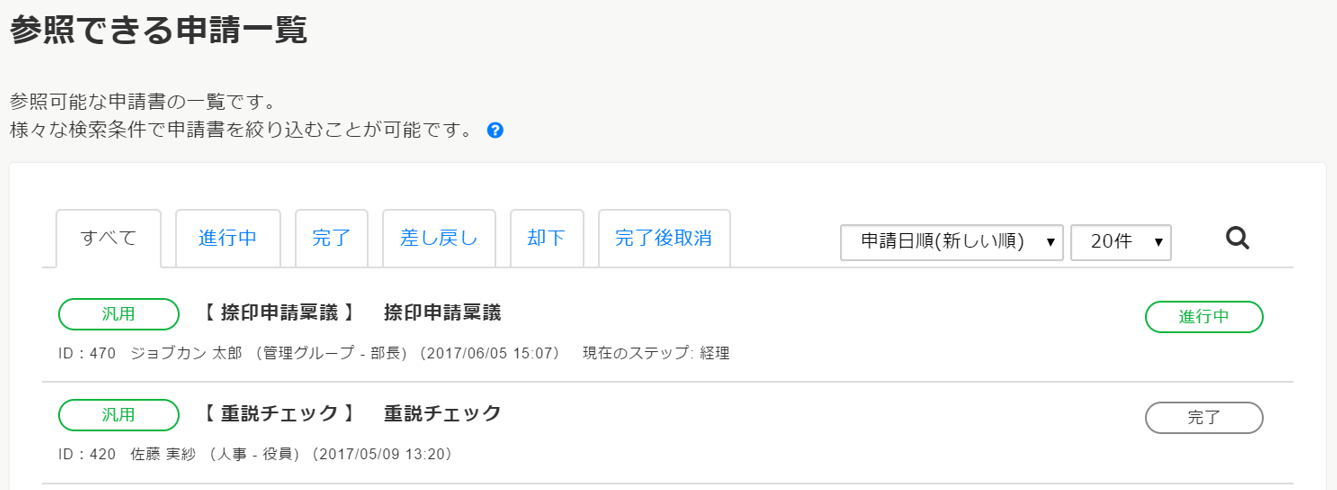
Task: Open search with the magnifying glass icon
Action: (1238, 239)
